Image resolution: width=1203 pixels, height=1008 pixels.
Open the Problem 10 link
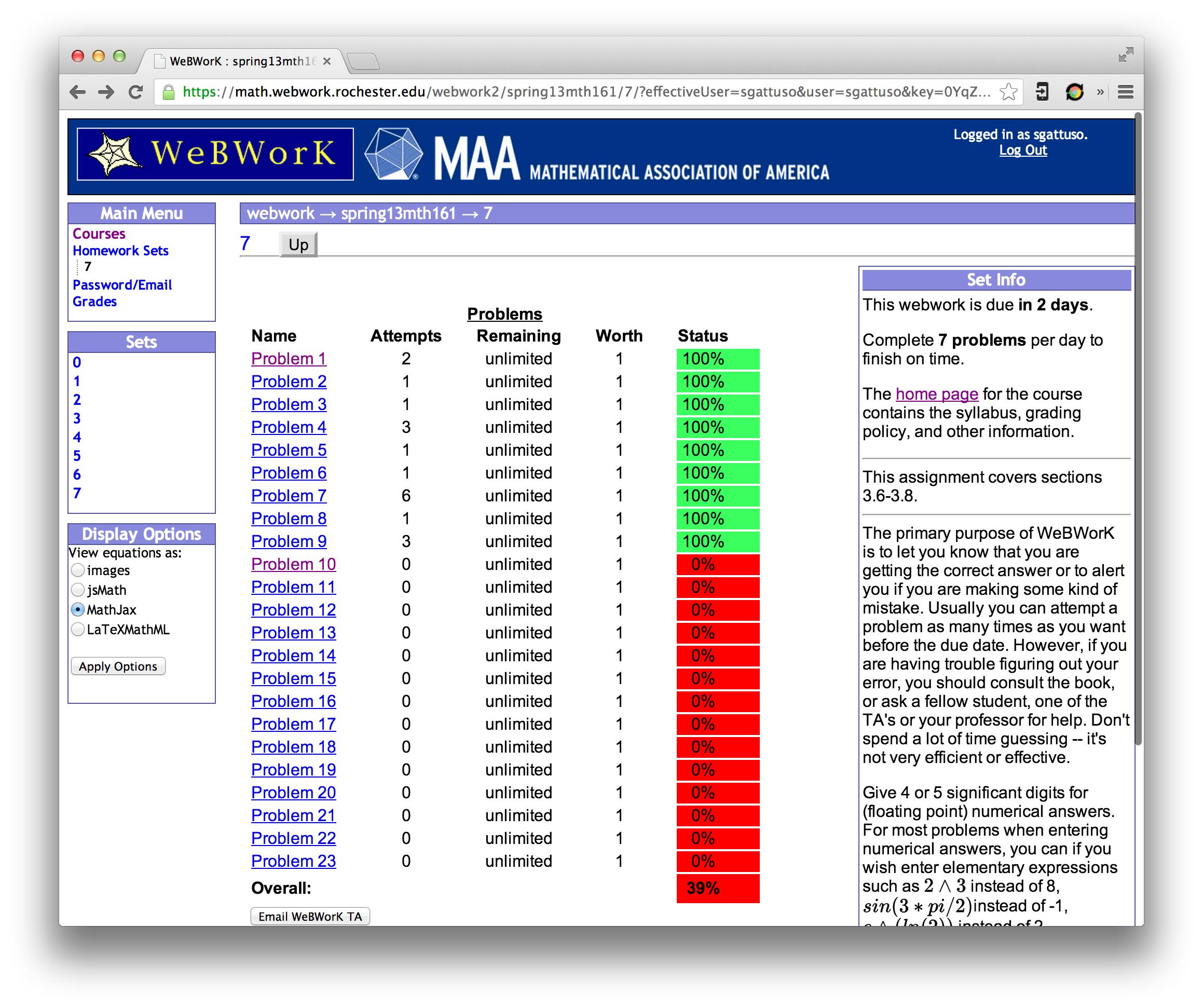293,564
